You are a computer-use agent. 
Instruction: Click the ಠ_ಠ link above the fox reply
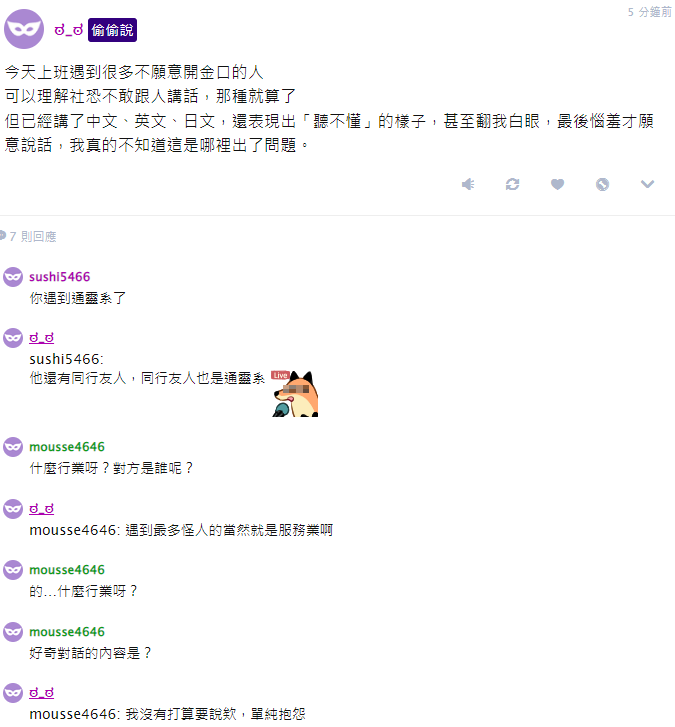(41, 338)
